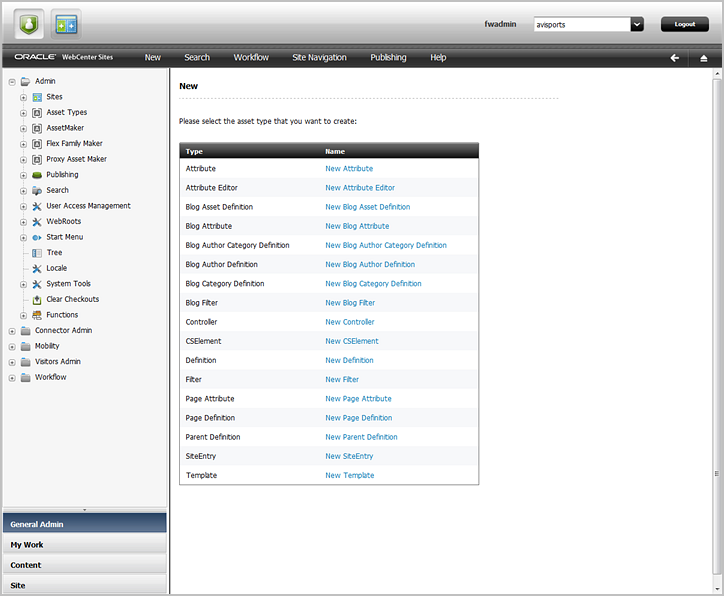Click the System Tools icon
Image resolution: width=724 pixels, height=596 pixels.
click(37, 284)
